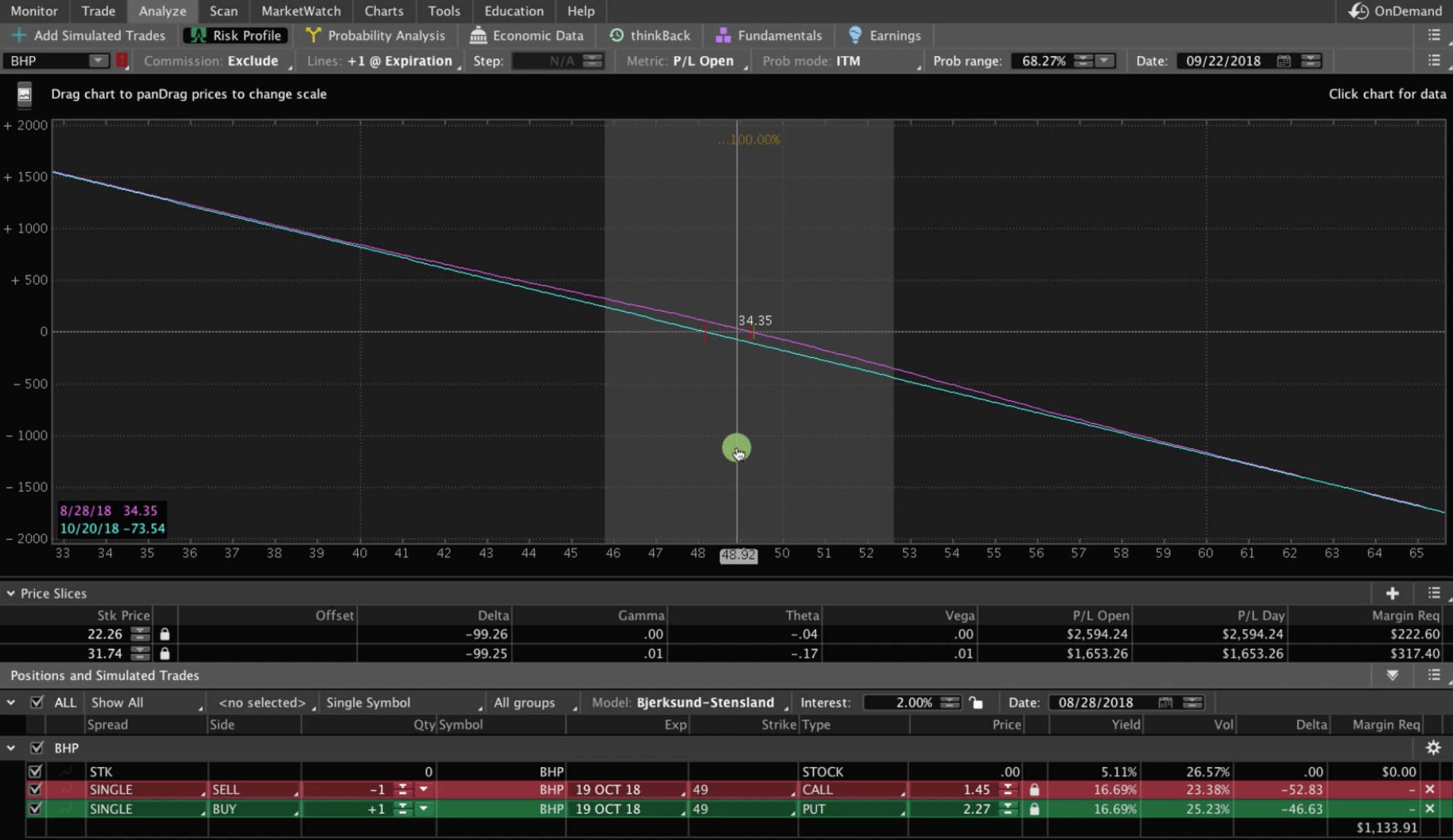Expand the Price Slices panel
This screenshot has height=840, width=1453.
[x=9, y=593]
